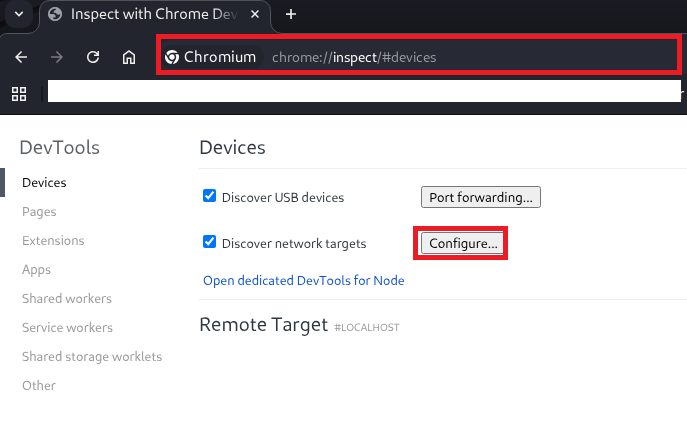This screenshot has width=687, height=437.
Task: Click the Chromium site info icon
Action: tap(172, 57)
